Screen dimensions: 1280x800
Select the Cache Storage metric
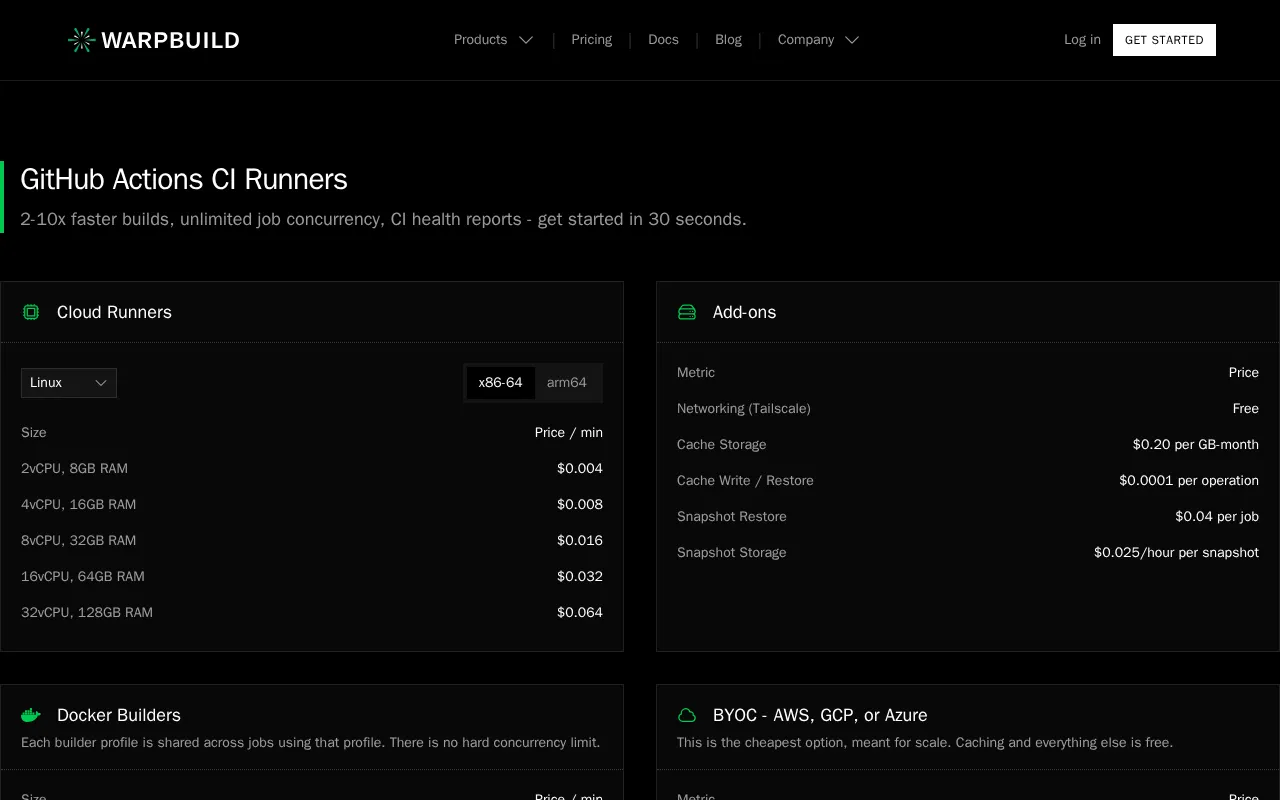point(722,445)
